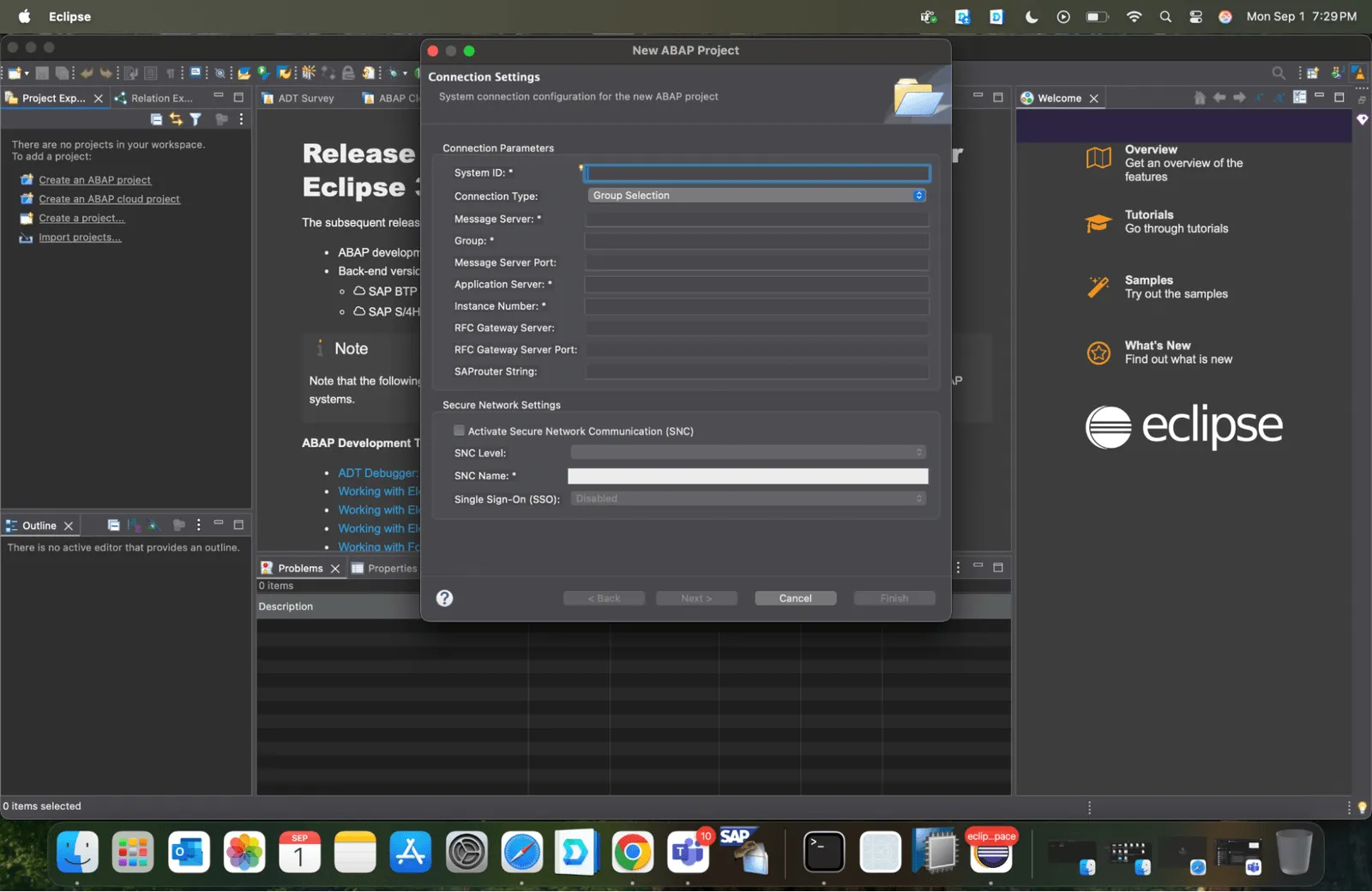Open the Overview welcome item
This screenshot has height=892, width=1372.
click(x=1168, y=163)
